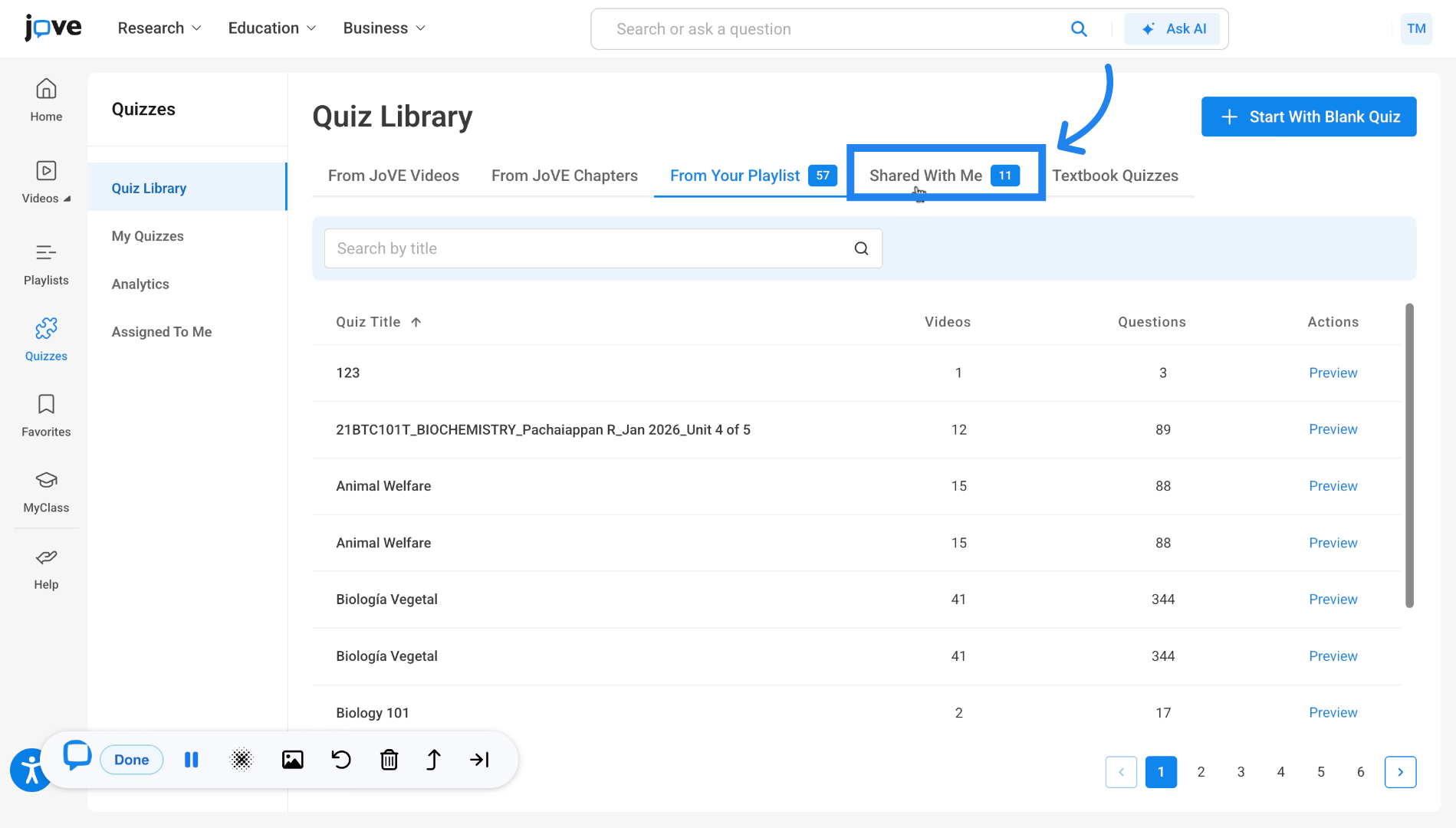The width and height of the screenshot is (1456, 828).
Task: Expand the Business dropdown menu
Action: (x=384, y=28)
